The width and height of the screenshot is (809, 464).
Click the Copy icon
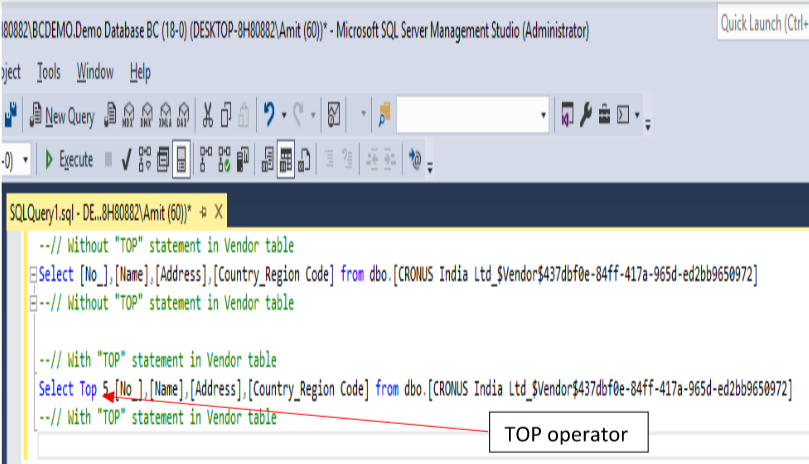click(225, 115)
